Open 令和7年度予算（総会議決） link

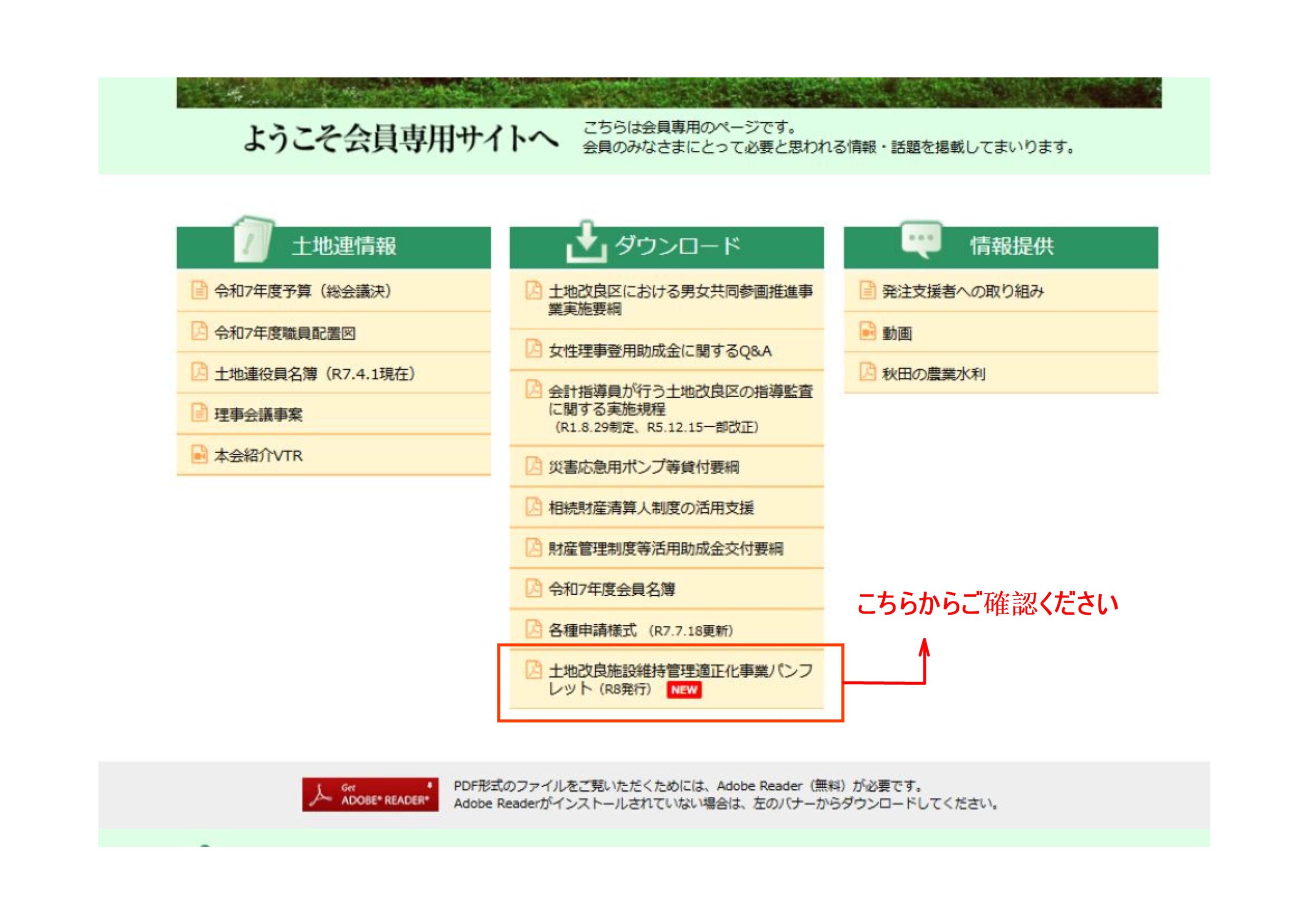tap(303, 291)
